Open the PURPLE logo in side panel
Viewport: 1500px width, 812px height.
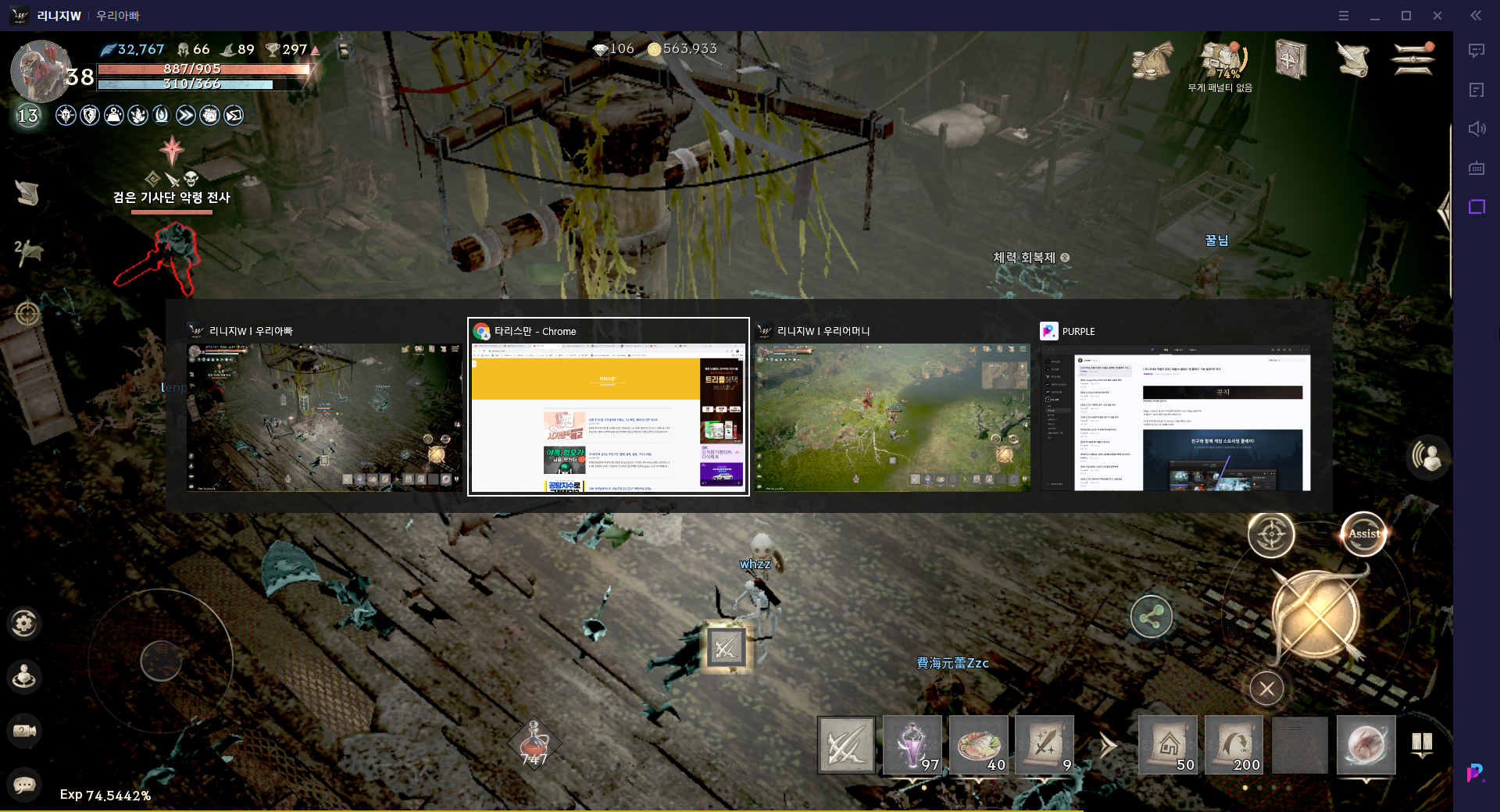click(1476, 773)
